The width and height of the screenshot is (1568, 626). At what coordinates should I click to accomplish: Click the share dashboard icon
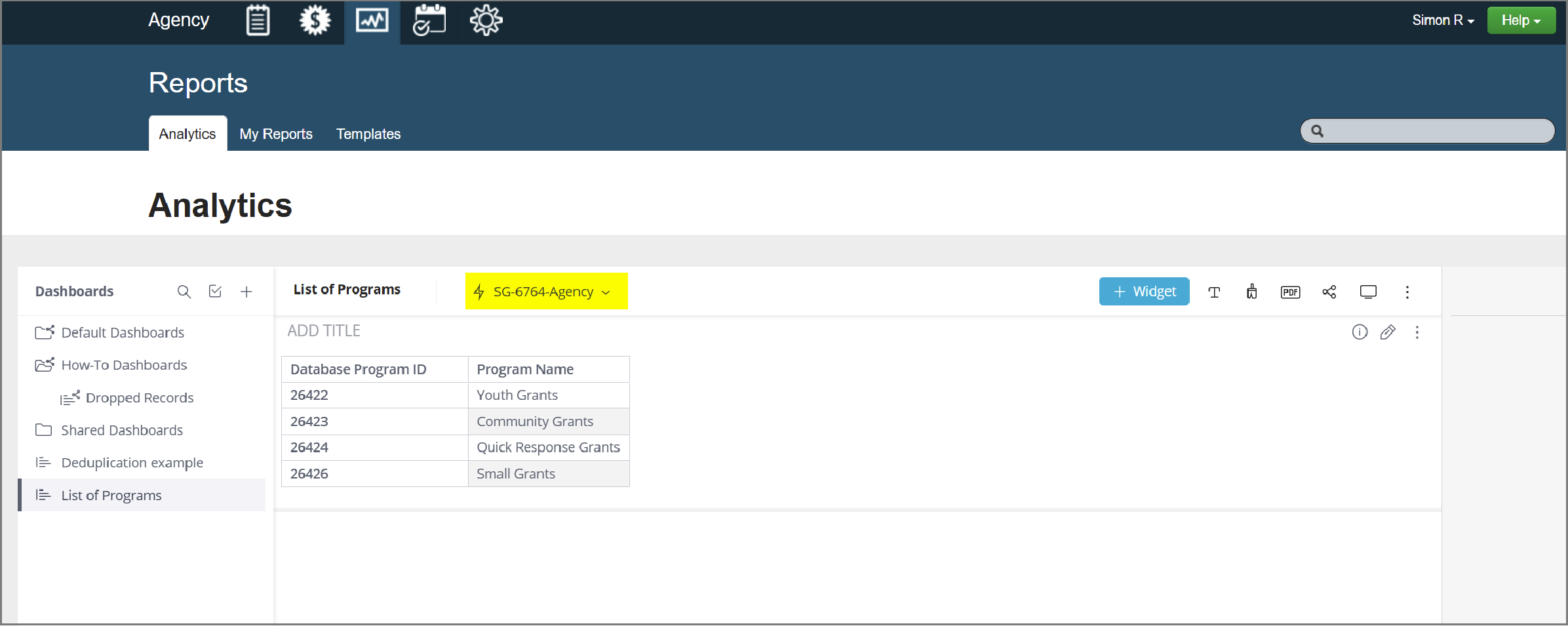(1329, 292)
